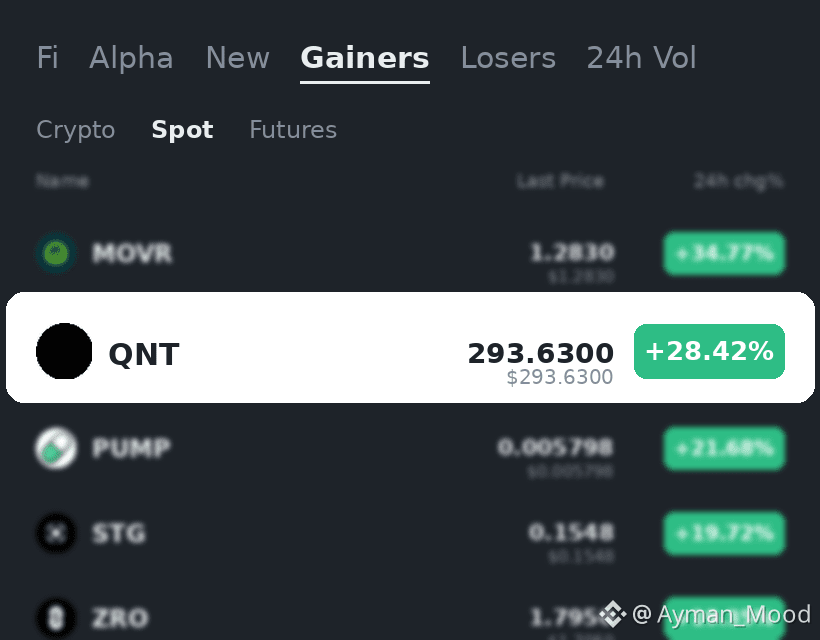Open the 24h Vol tab
The image size is (820, 640).
tap(641, 58)
